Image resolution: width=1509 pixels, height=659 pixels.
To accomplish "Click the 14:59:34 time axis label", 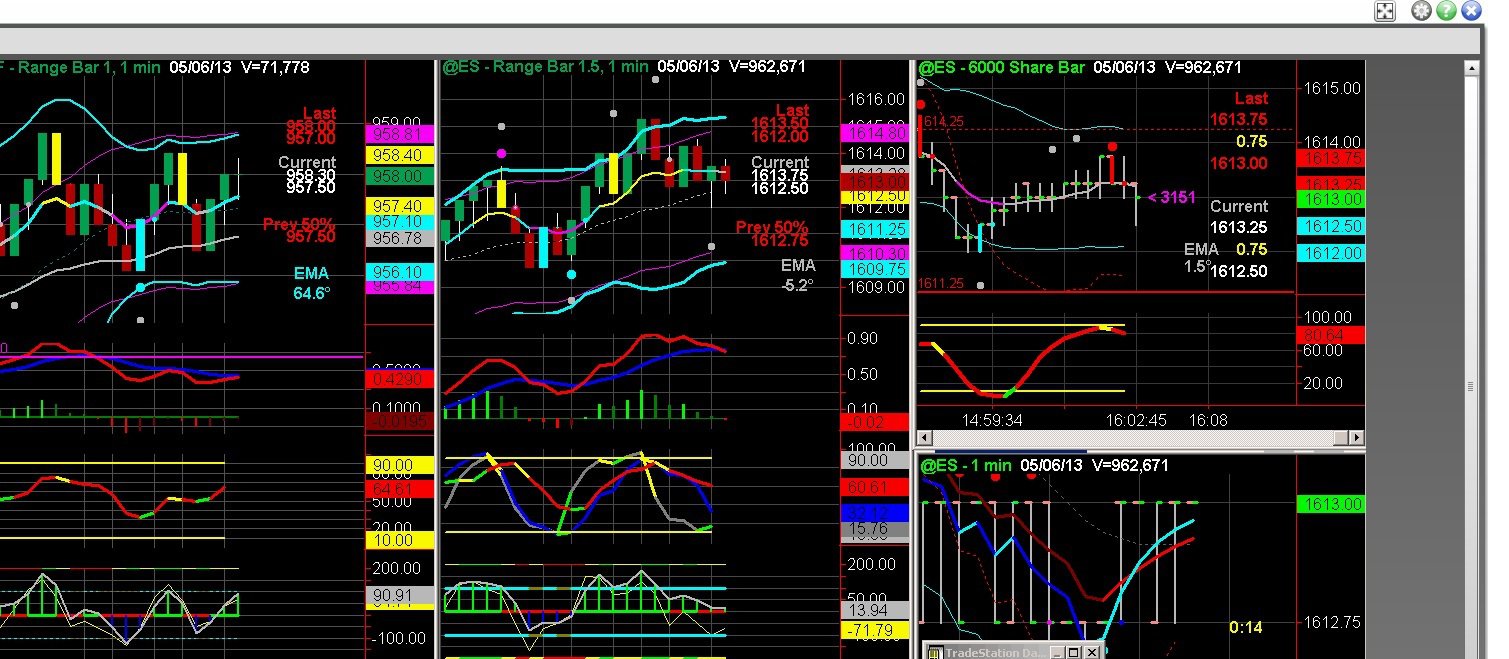I will [x=991, y=421].
